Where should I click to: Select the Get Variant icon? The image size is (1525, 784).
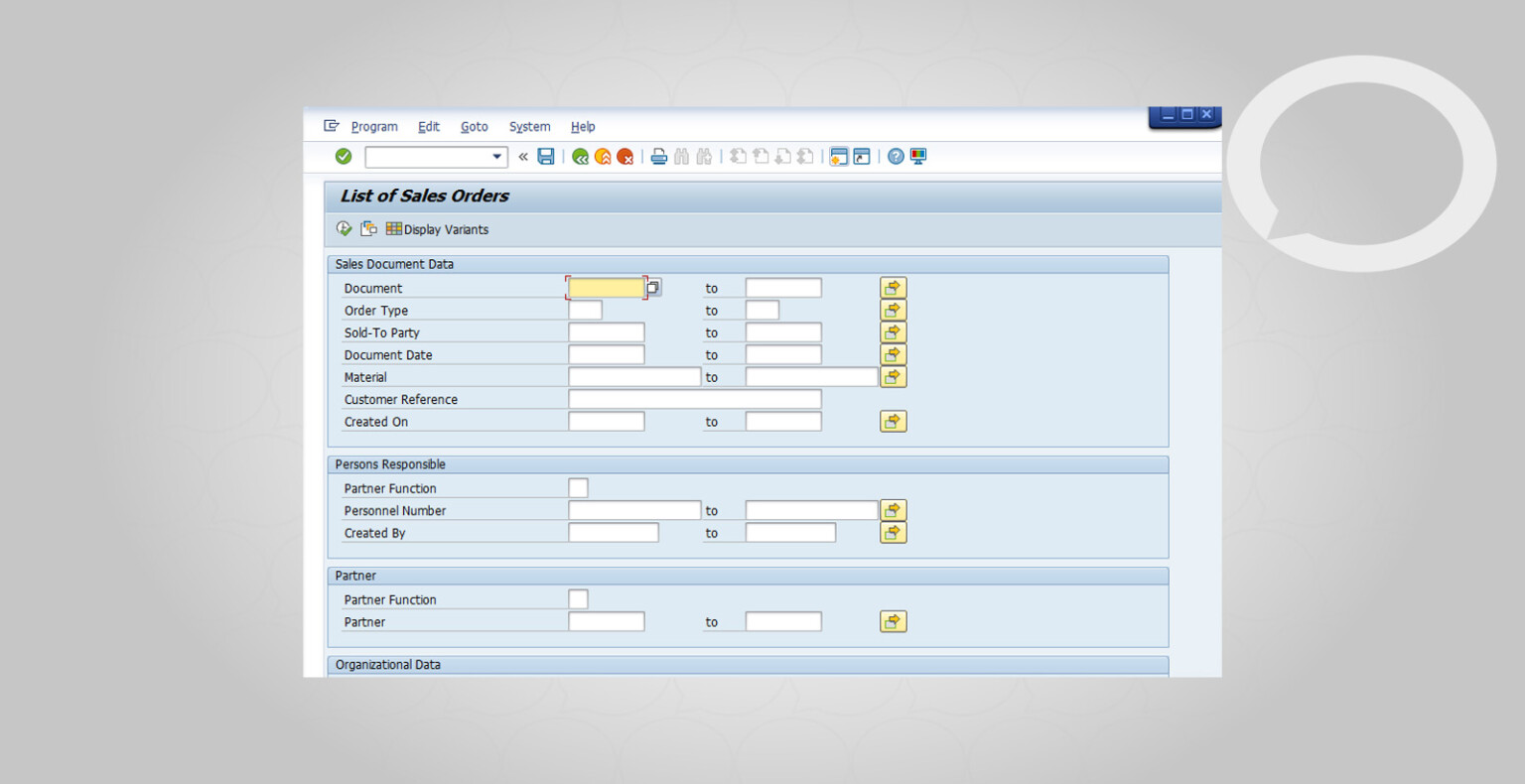click(x=368, y=228)
